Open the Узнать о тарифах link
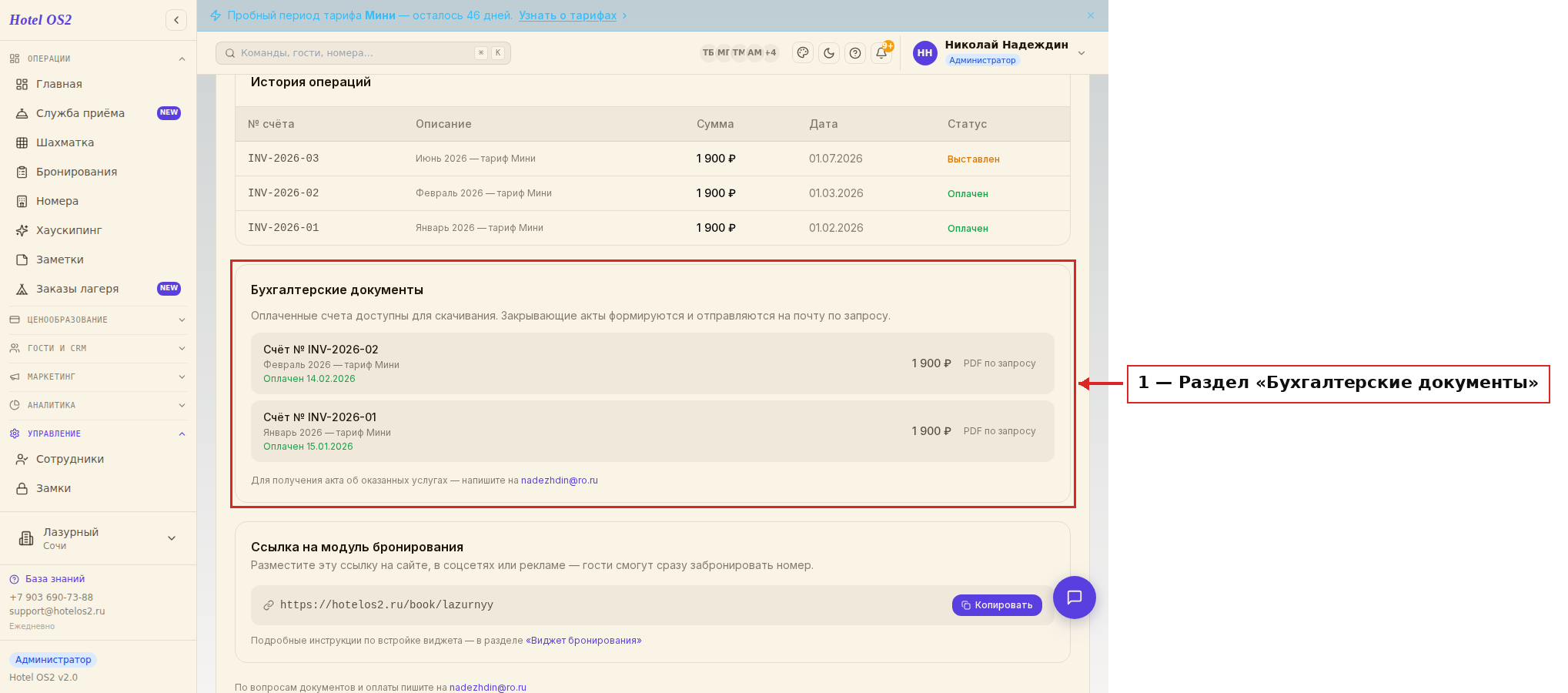The width and height of the screenshot is (1568, 693). (x=567, y=15)
